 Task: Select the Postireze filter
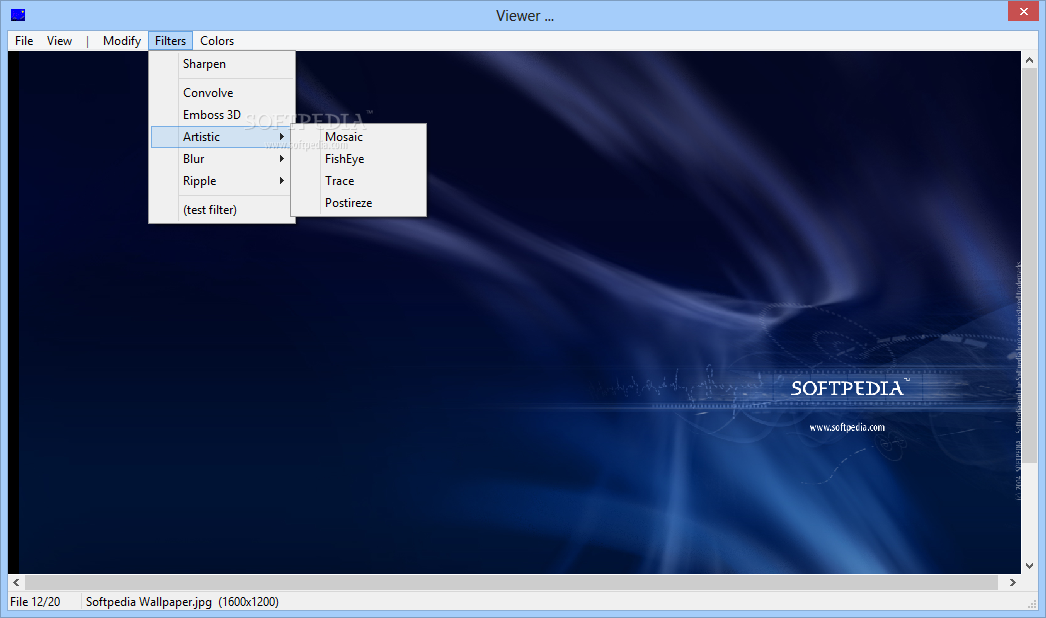tap(359, 203)
